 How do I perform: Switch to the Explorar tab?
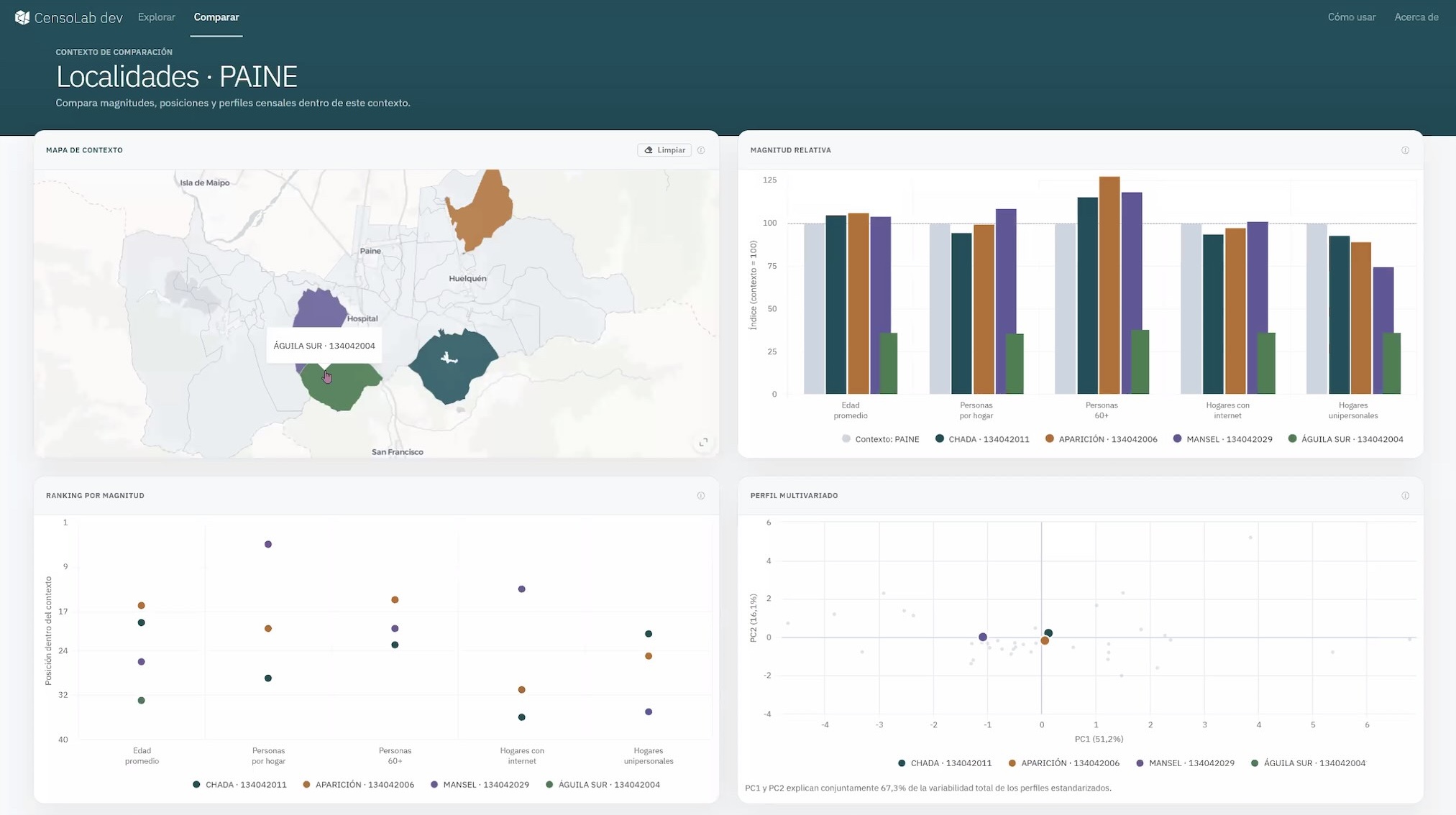pyautogui.click(x=157, y=17)
